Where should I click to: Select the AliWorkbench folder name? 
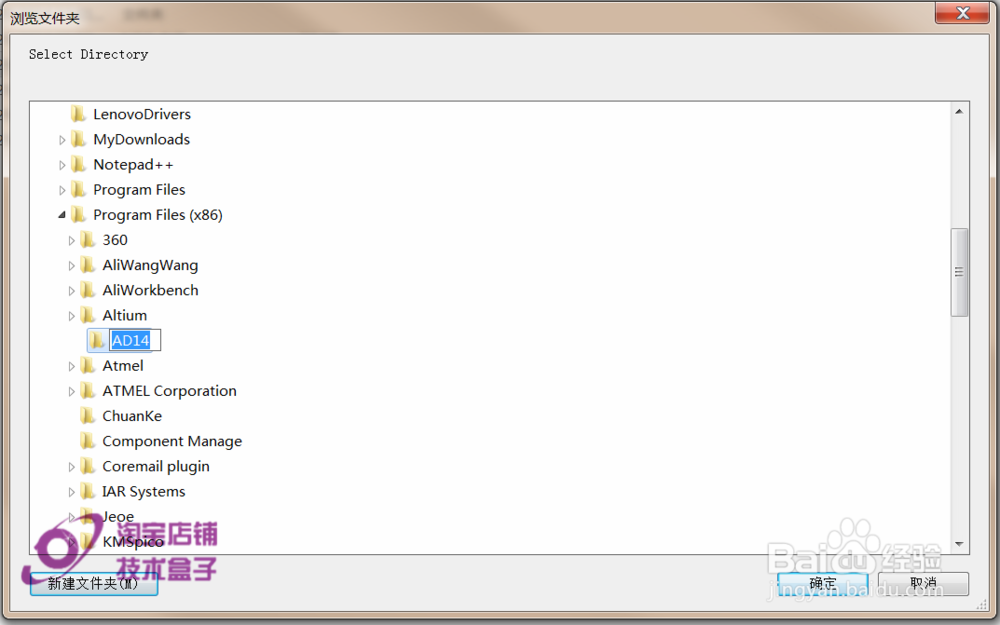pyautogui.click(x=150, y=291)
